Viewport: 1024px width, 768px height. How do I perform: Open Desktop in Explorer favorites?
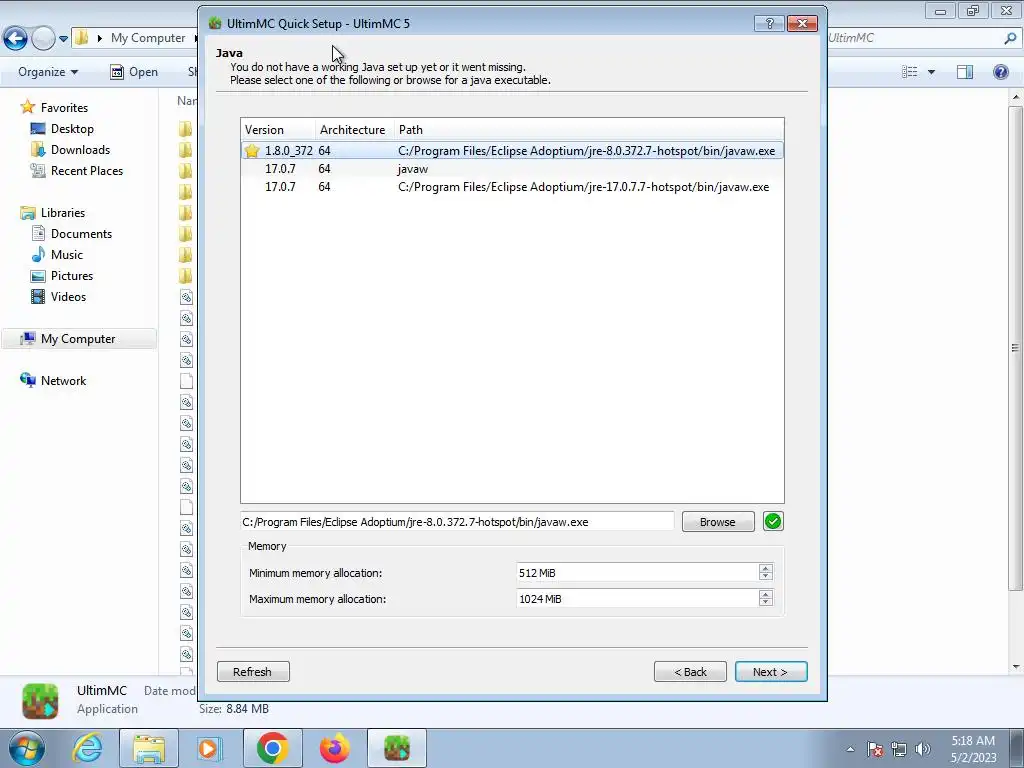point(72,129)
